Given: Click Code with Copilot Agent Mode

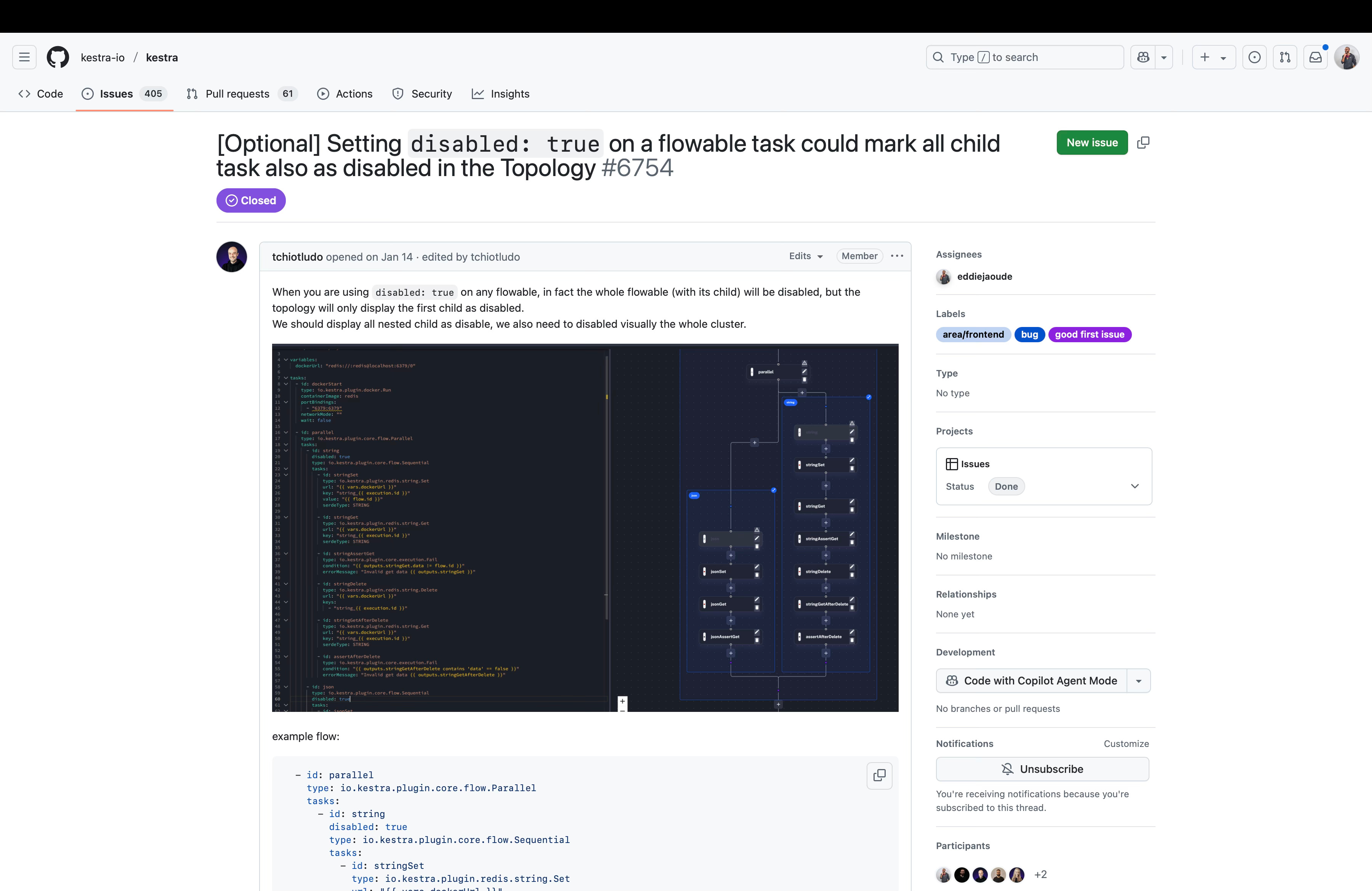Looking at the screenshot, I should [x=1032, y=681].
